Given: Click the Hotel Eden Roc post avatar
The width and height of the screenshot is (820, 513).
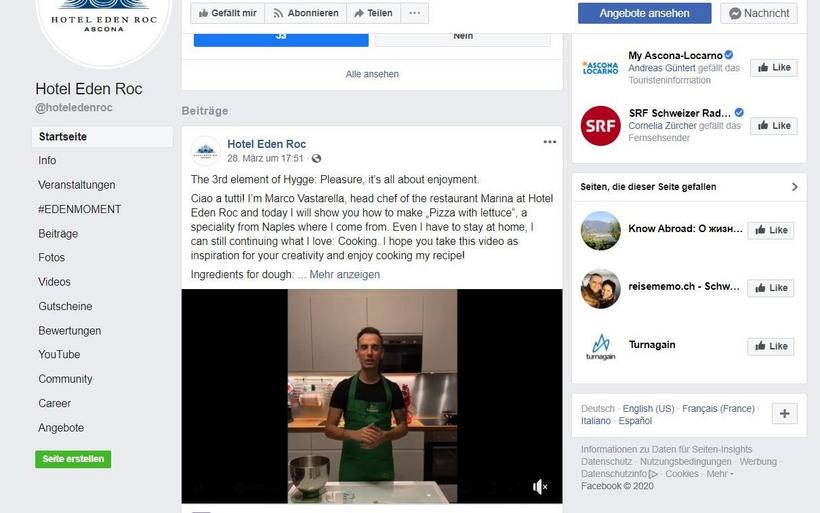Looking at the screenshot, I should (x=205, y=151).
